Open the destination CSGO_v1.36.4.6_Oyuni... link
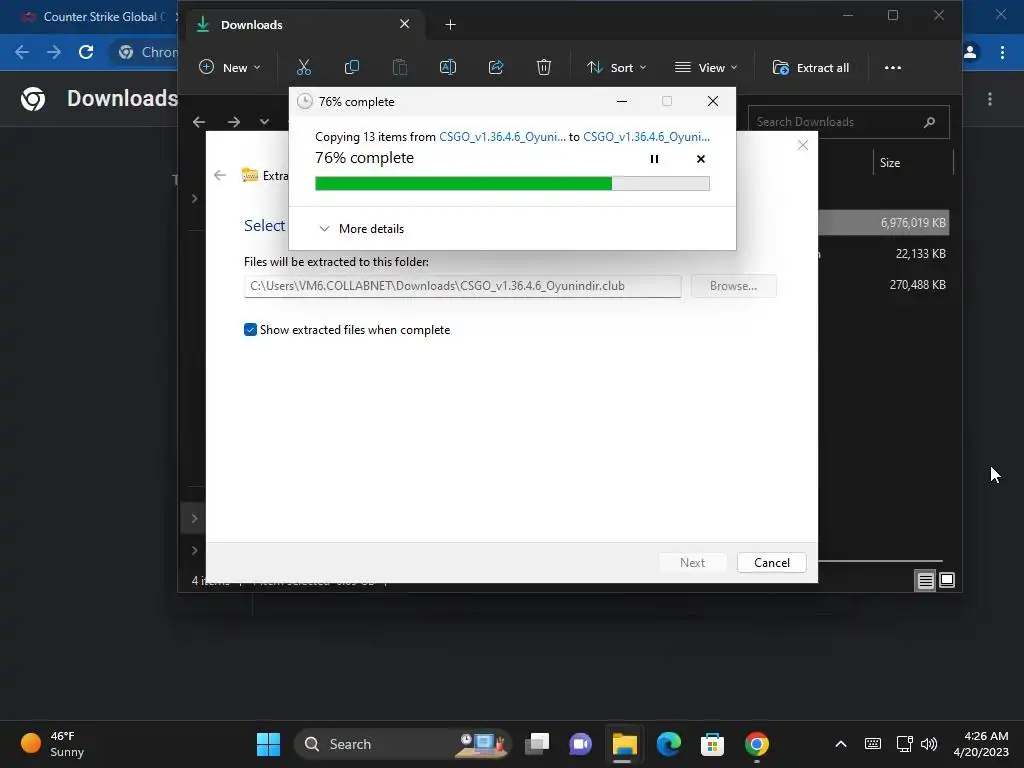 coord(647,136)
